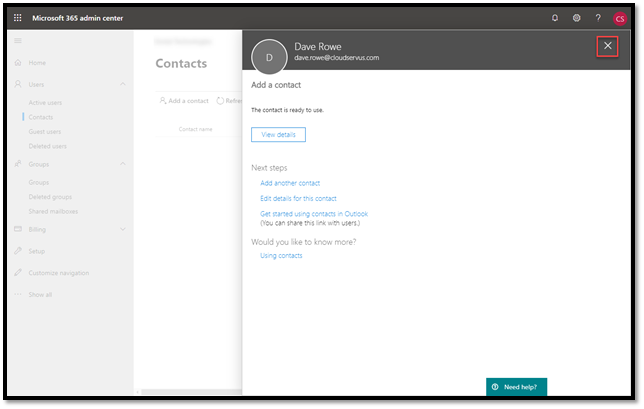Go to Home in the sidebar
Image resolution: width=644 pixels, height=409 pixels.
click(37, 63)
